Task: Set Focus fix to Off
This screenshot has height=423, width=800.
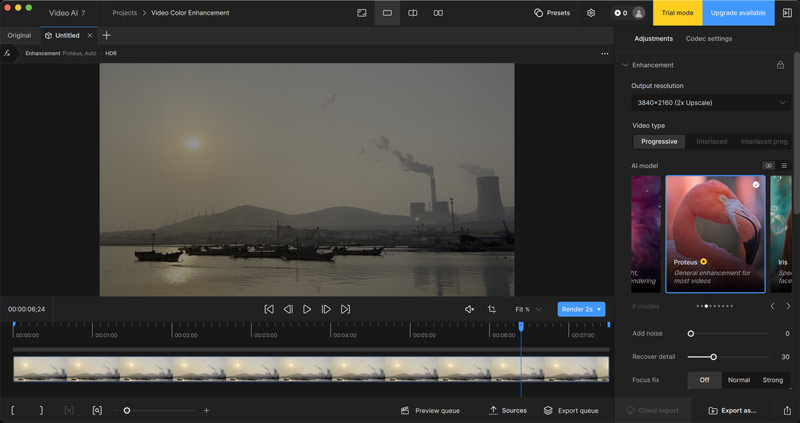Action: point(705,380)
